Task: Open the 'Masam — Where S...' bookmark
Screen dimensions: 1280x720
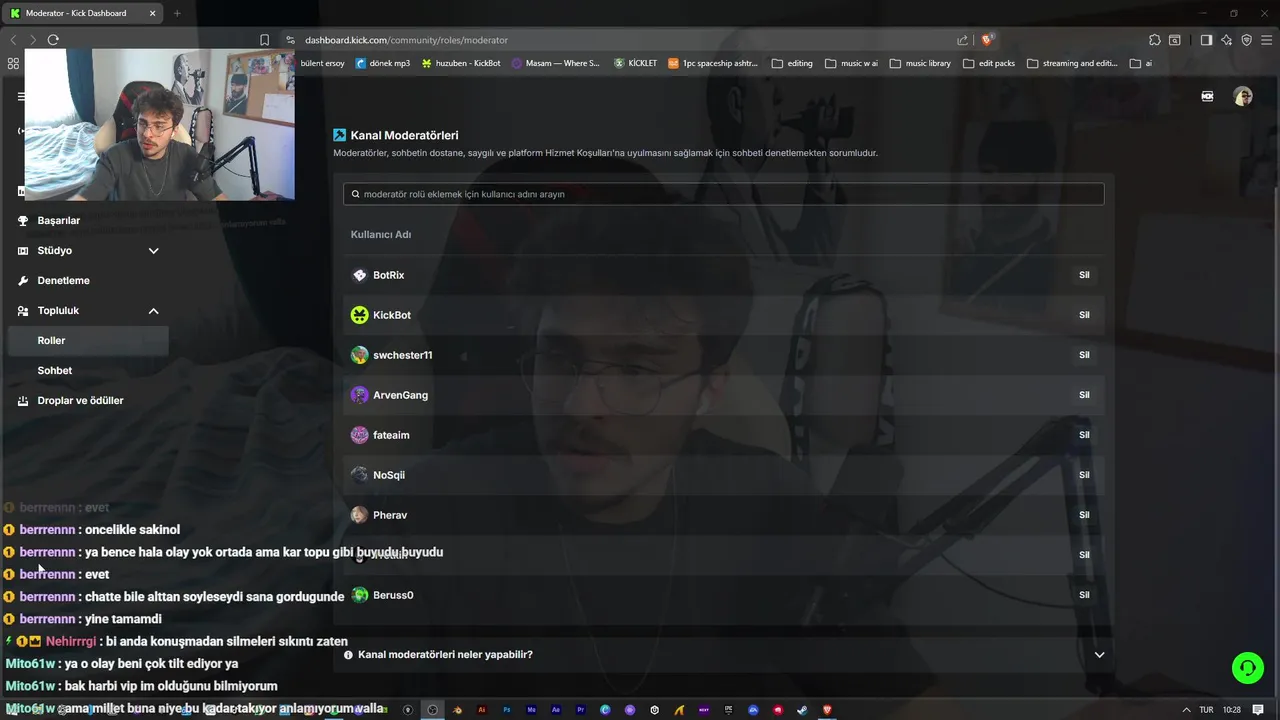Action: pos(556,63)
